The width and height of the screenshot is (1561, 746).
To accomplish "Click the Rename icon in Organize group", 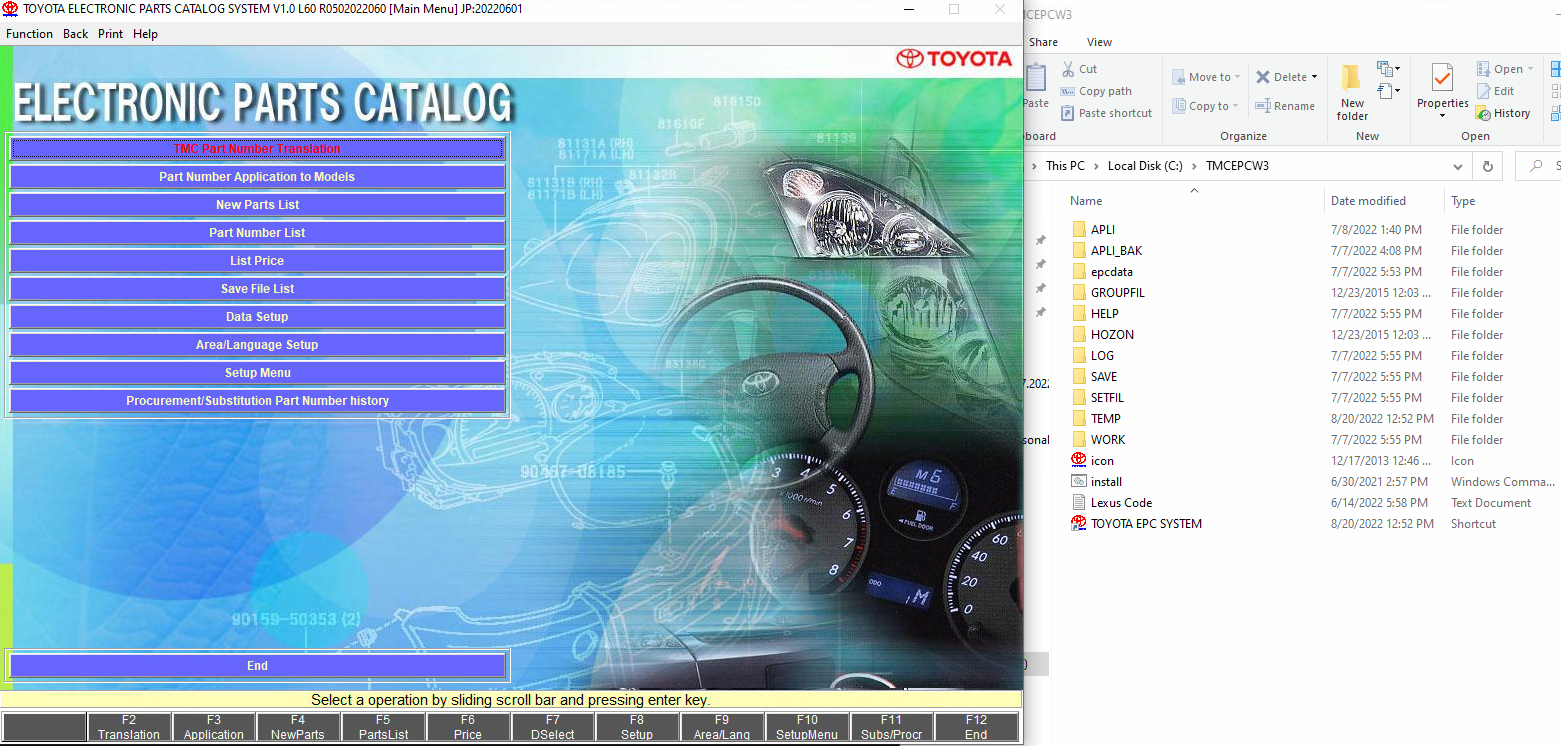I will coord(1263,106).
